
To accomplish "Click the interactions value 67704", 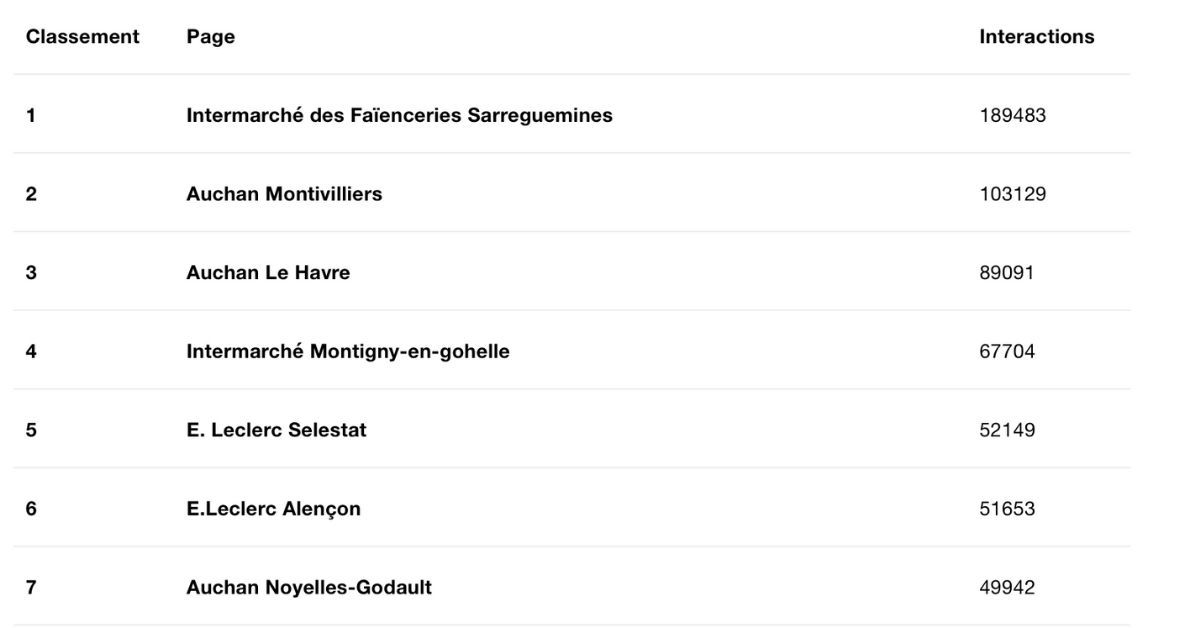I will pos(1007,351).
